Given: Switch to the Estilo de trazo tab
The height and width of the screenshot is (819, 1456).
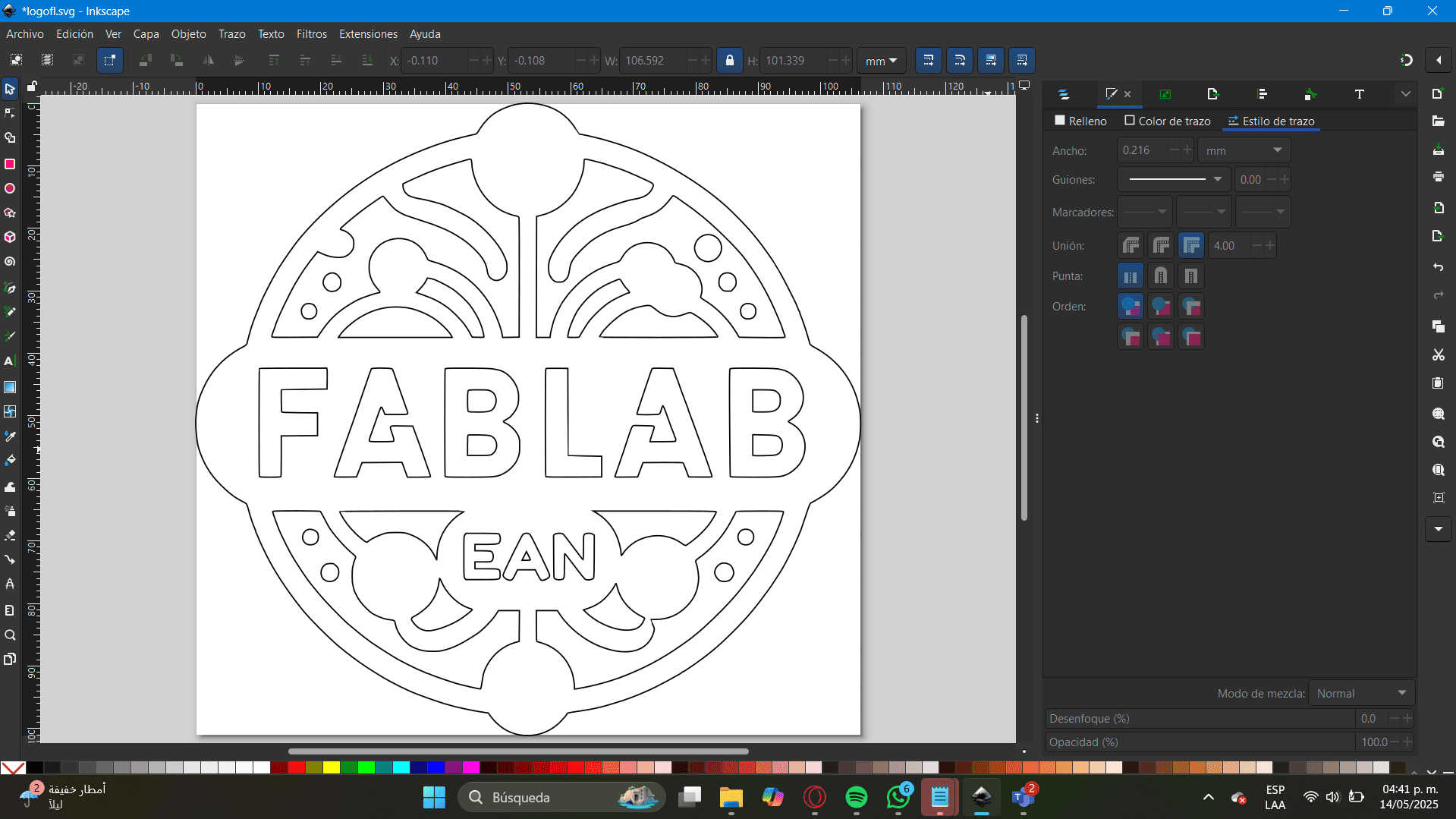Looking at the screenshot, I should (1272, 121).
